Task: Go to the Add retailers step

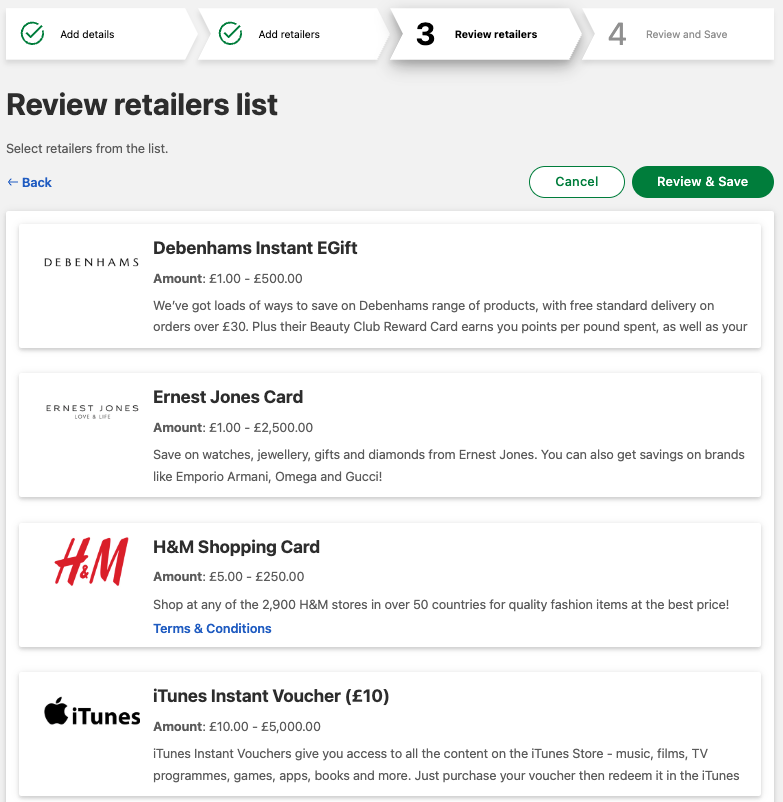Action: coord(292,34)
